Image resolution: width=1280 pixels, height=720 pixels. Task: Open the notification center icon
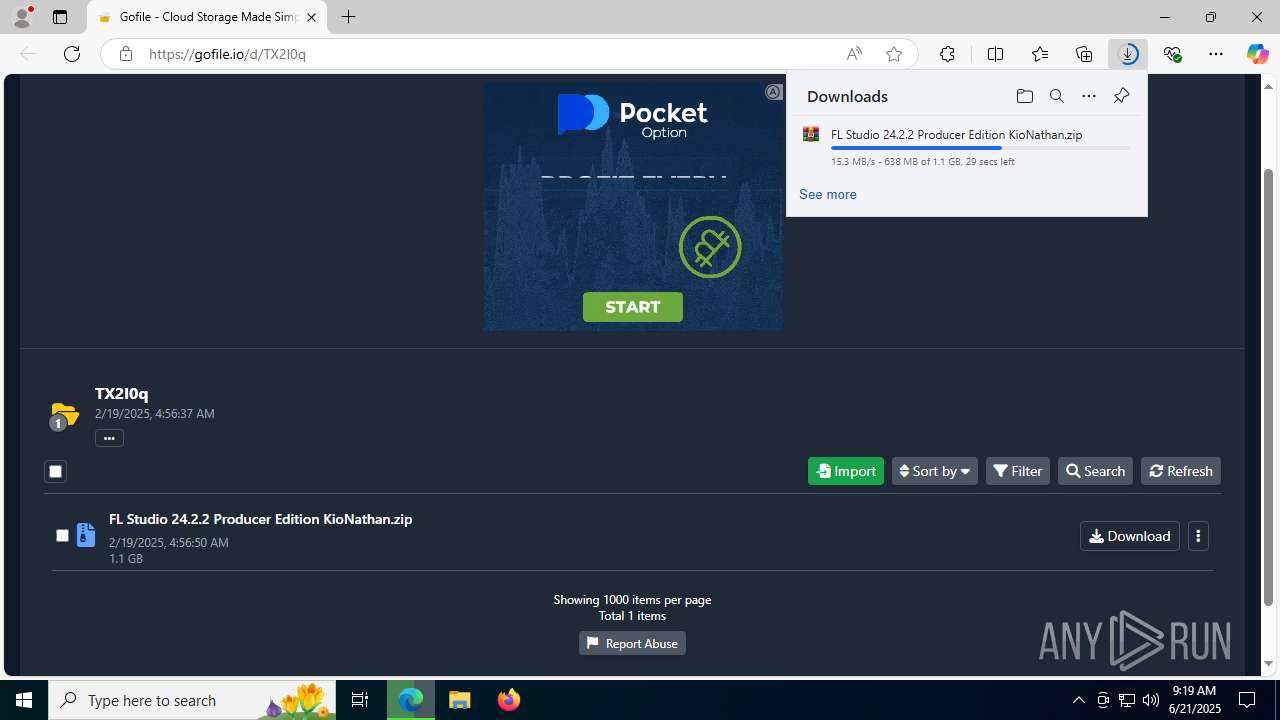pos(1248,700)
